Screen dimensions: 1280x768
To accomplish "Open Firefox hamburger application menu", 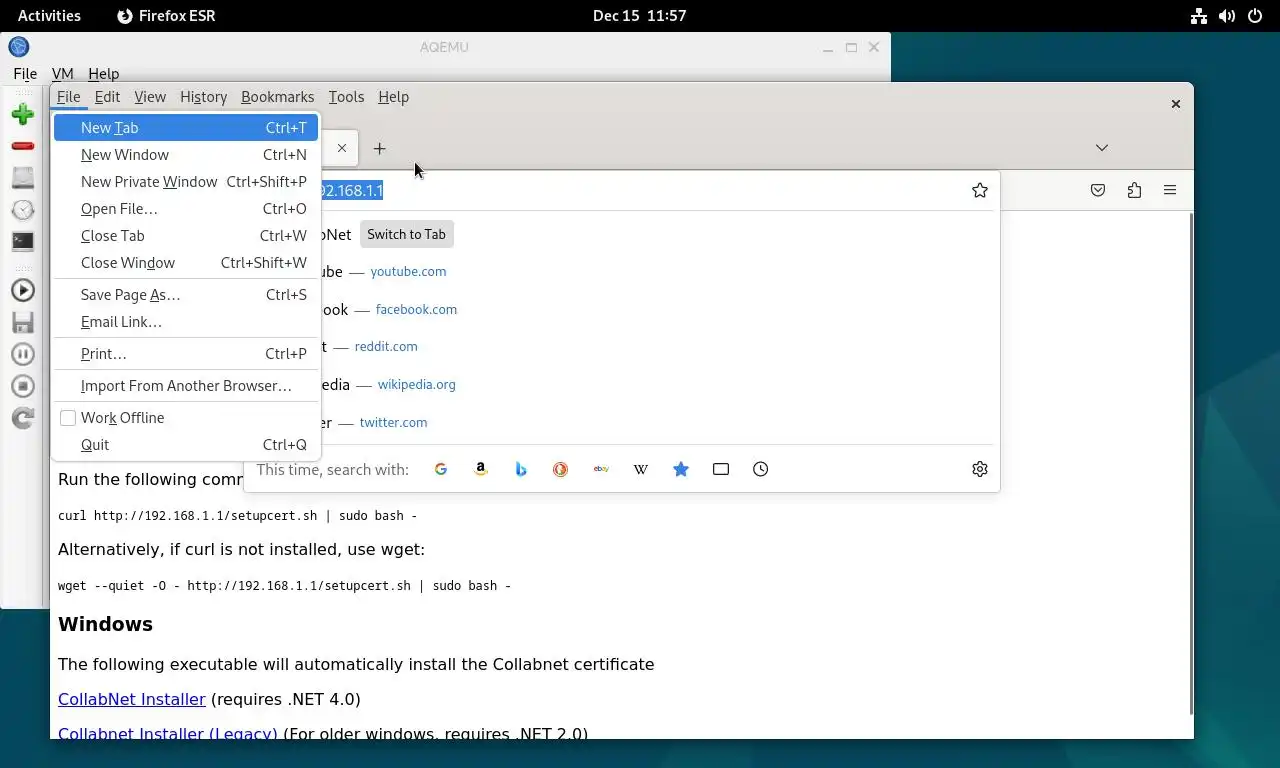I will [1170, 190].
